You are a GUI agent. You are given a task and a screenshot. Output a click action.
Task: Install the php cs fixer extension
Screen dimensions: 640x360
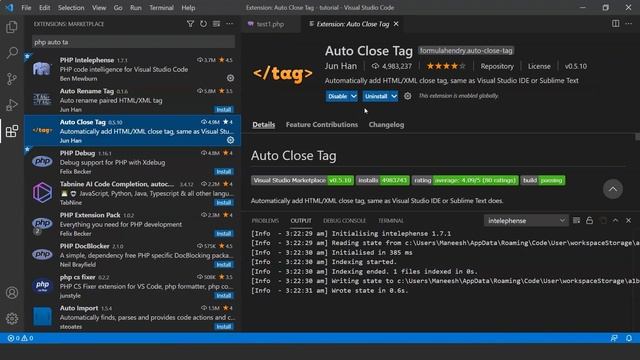(x=224, y=296)
